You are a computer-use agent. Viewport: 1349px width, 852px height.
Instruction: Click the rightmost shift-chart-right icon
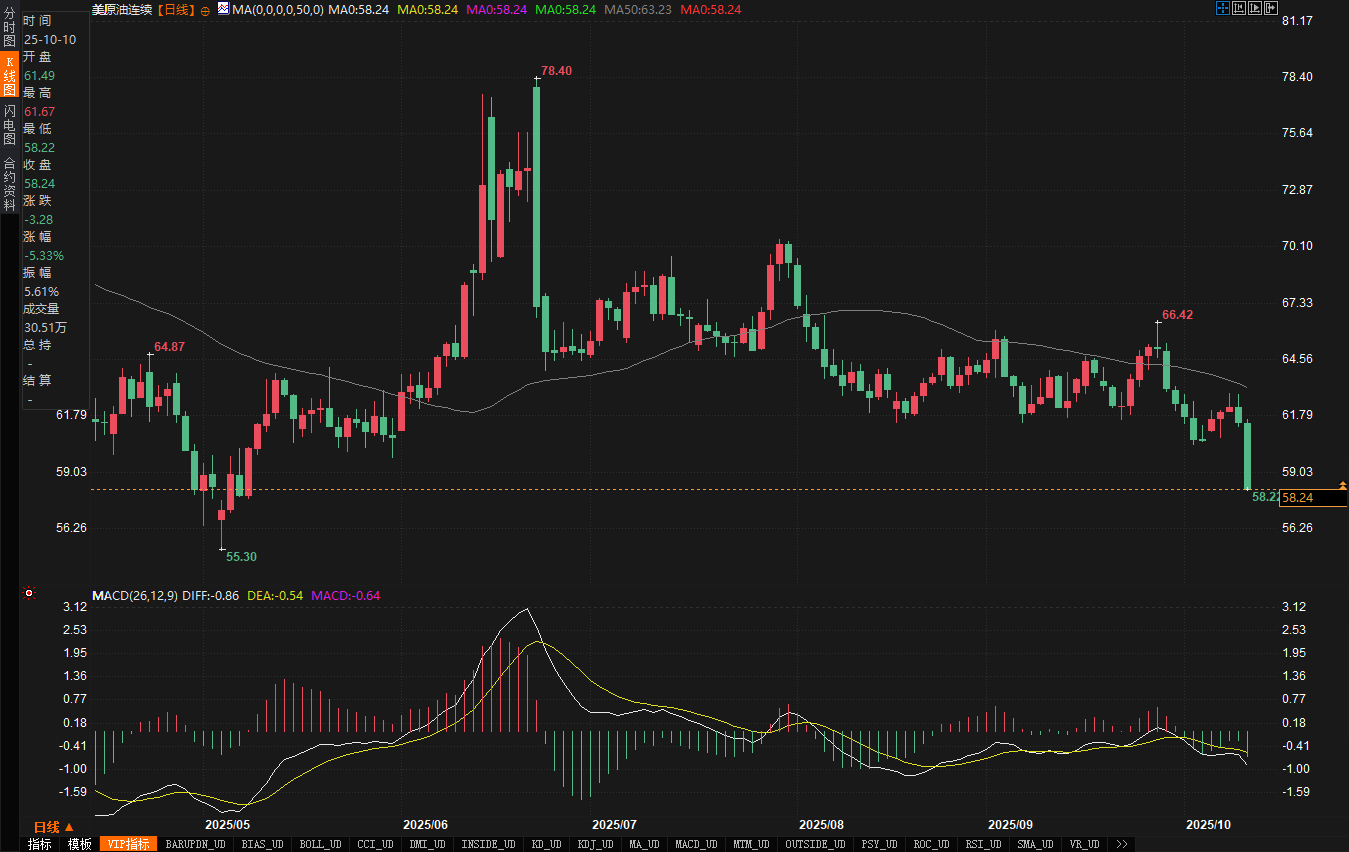[x=1272, y=8]
